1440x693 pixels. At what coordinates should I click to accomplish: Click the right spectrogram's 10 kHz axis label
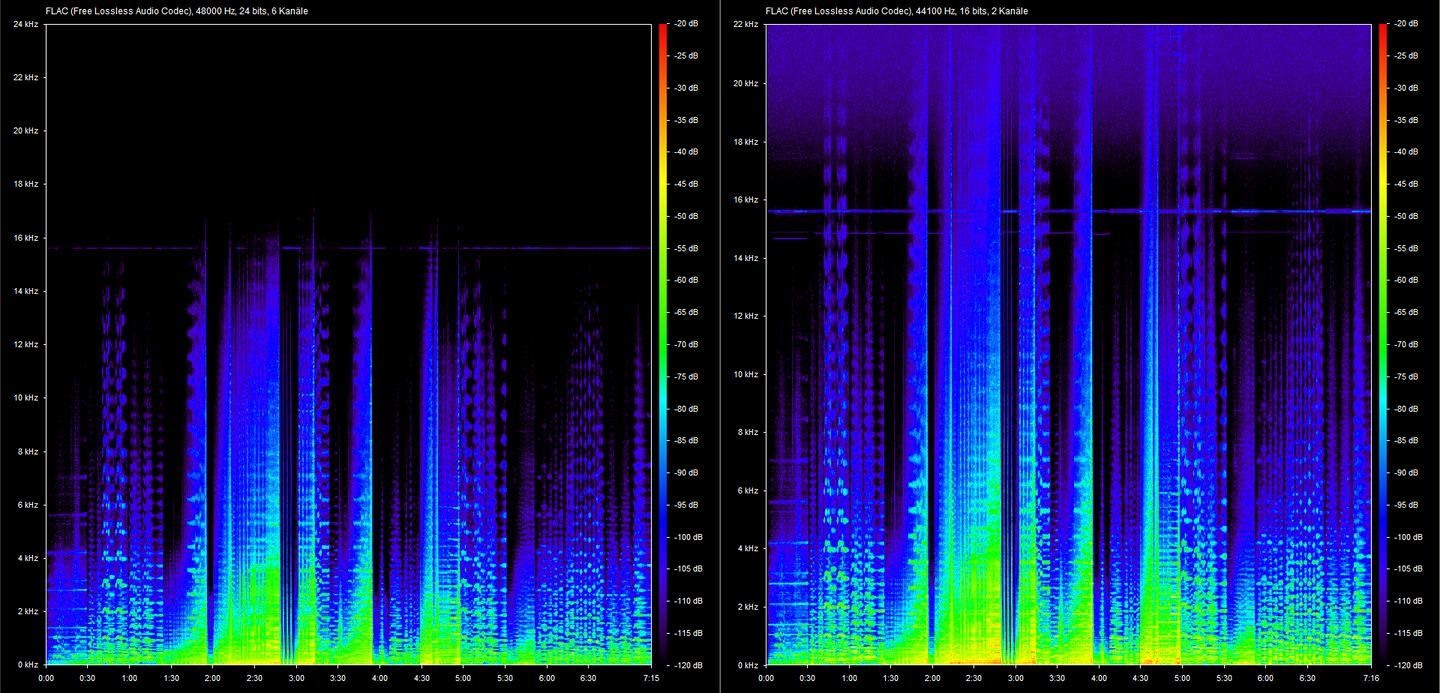point(746,375)
